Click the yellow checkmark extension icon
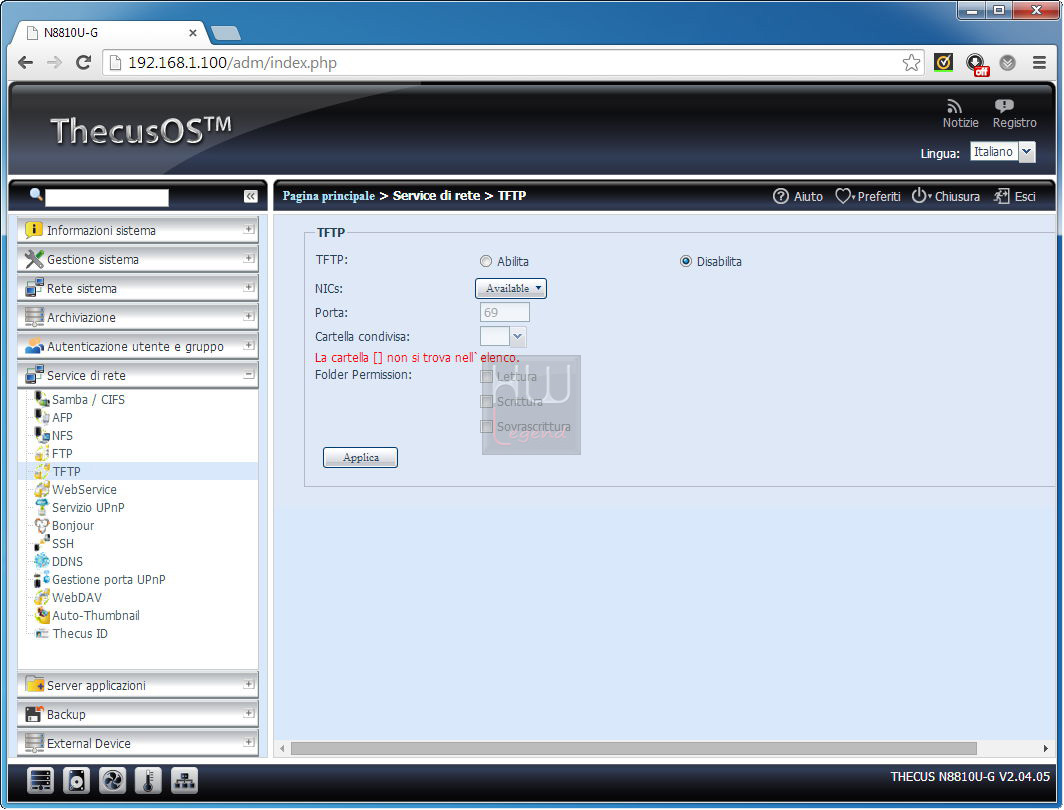The height and width of the screenshot is (810, 1064). coord(943,62)
